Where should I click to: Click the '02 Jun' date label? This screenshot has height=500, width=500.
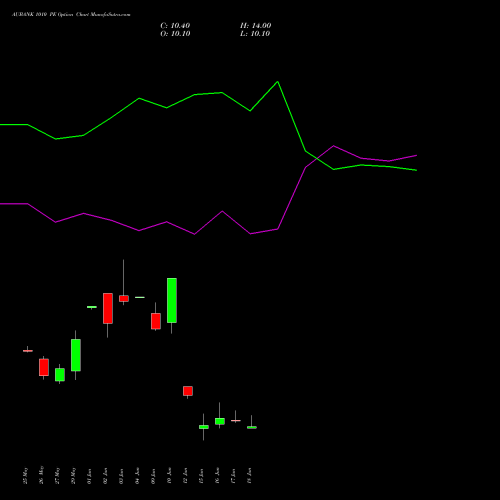click(x=106, y=476)
